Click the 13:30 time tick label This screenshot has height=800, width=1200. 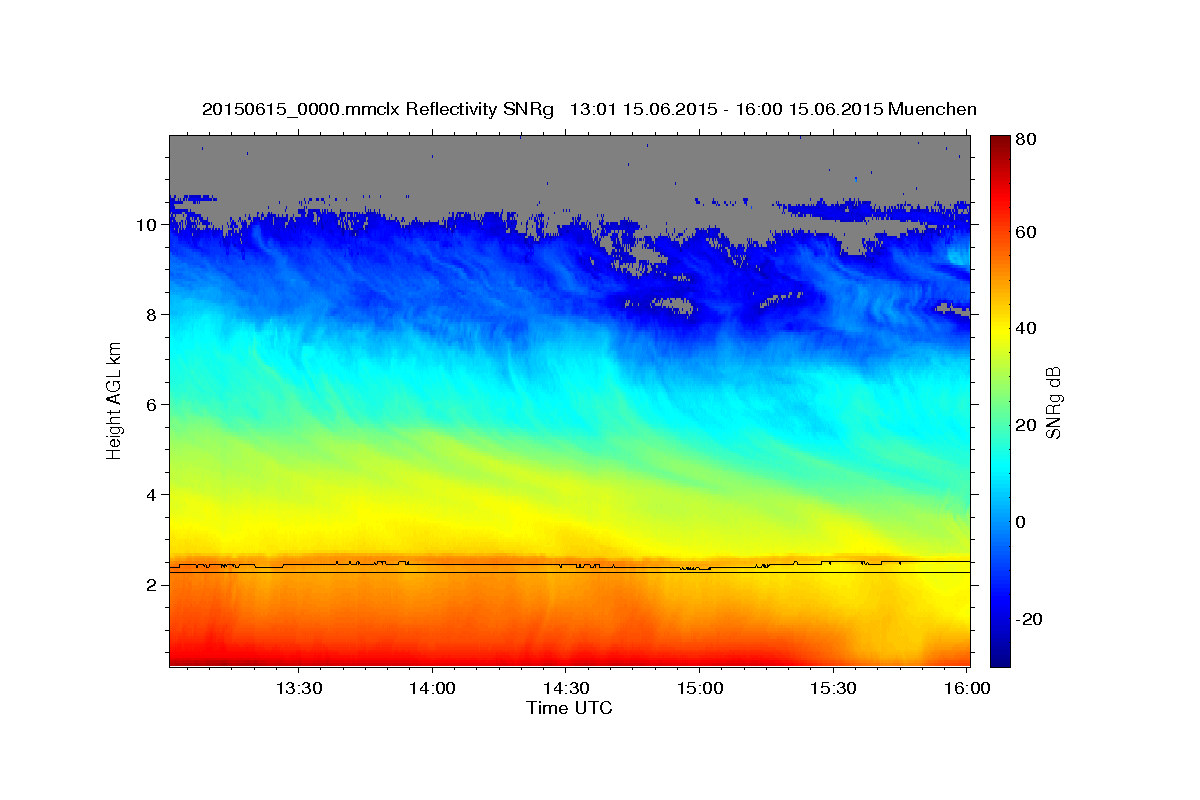coord(298,689)
